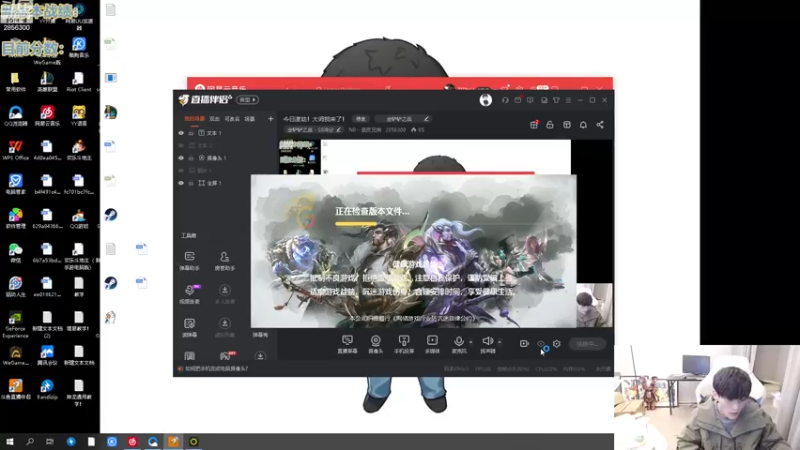This screenshot has height=450, width=800.
Task: Show the hidden fourth source row
Action: [x=181, y=170]
